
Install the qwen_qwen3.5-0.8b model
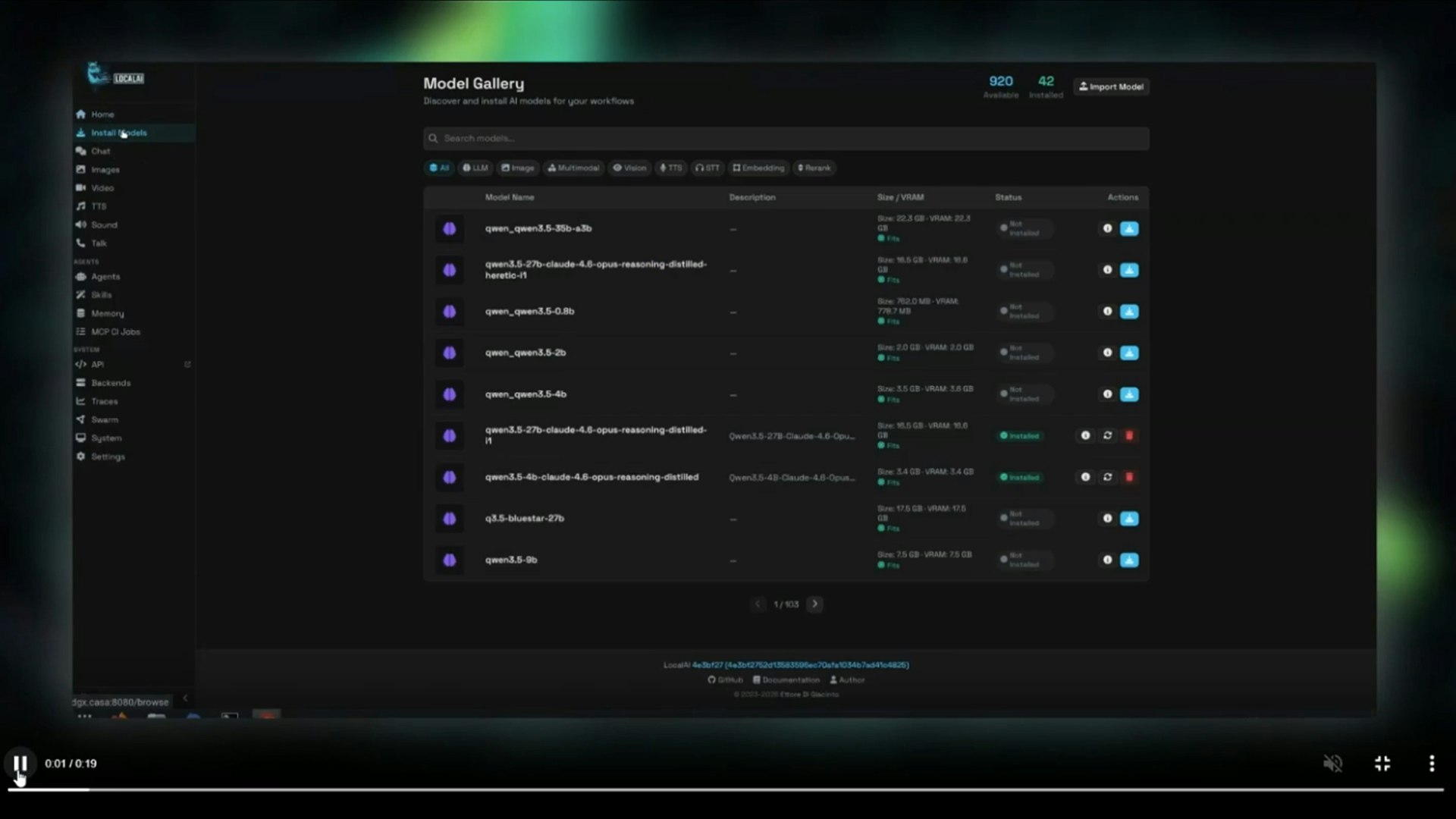click(1129, 312)
